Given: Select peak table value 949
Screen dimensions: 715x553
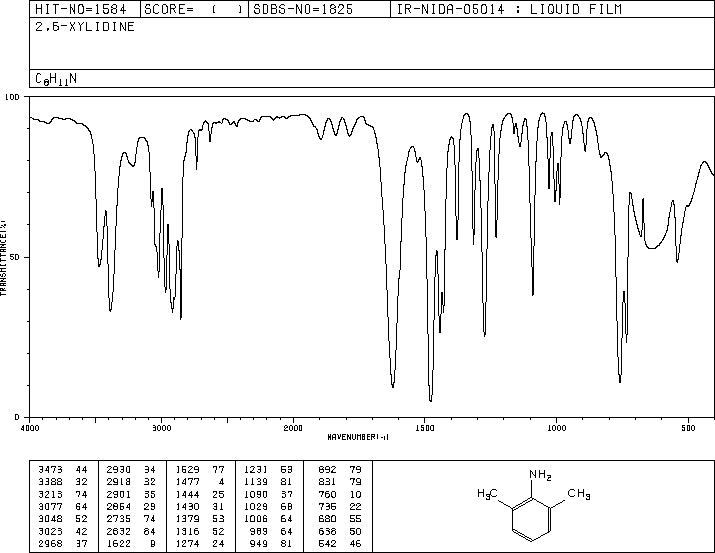Looking at the screenshot, I should point(259,544).
